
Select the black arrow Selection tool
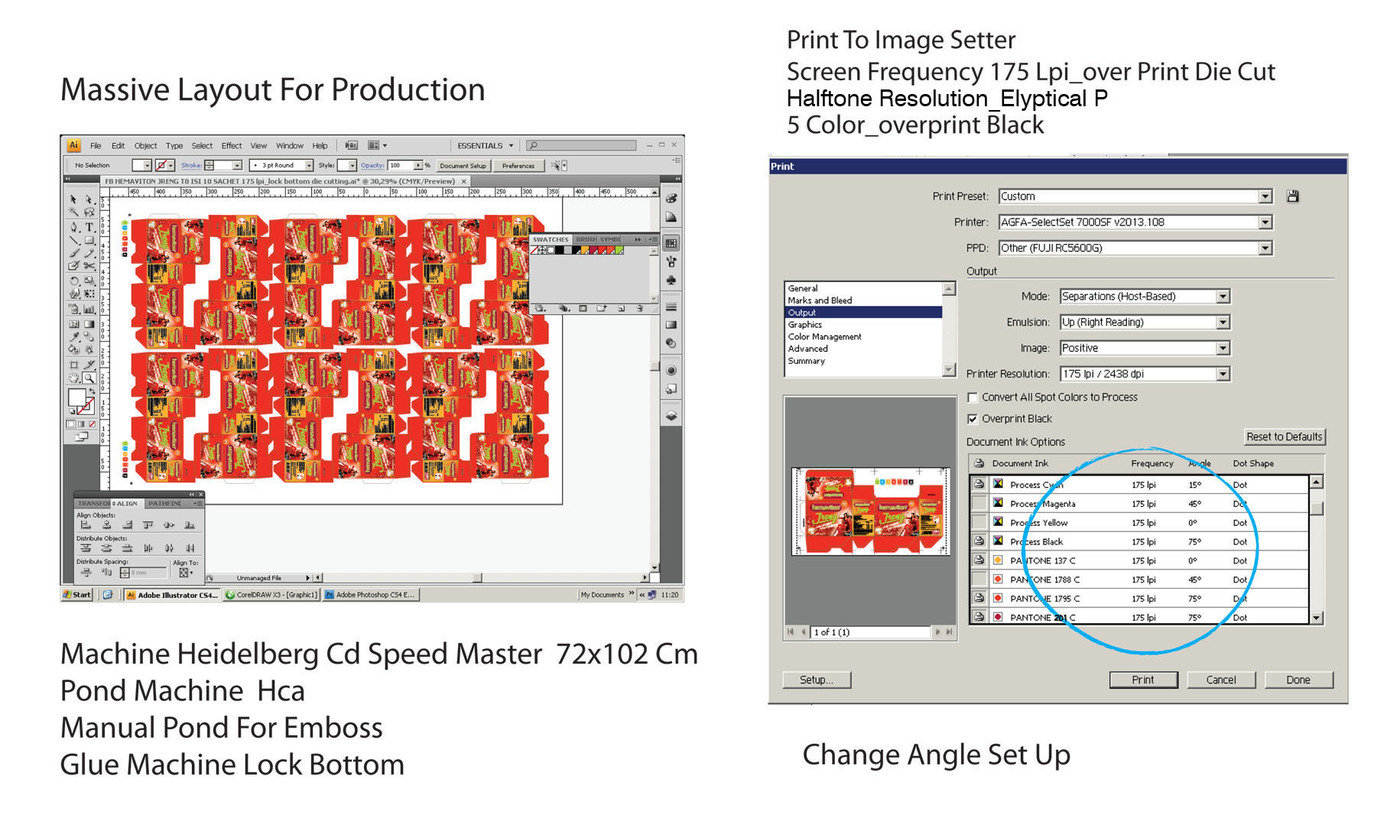[x=73, y=199]
